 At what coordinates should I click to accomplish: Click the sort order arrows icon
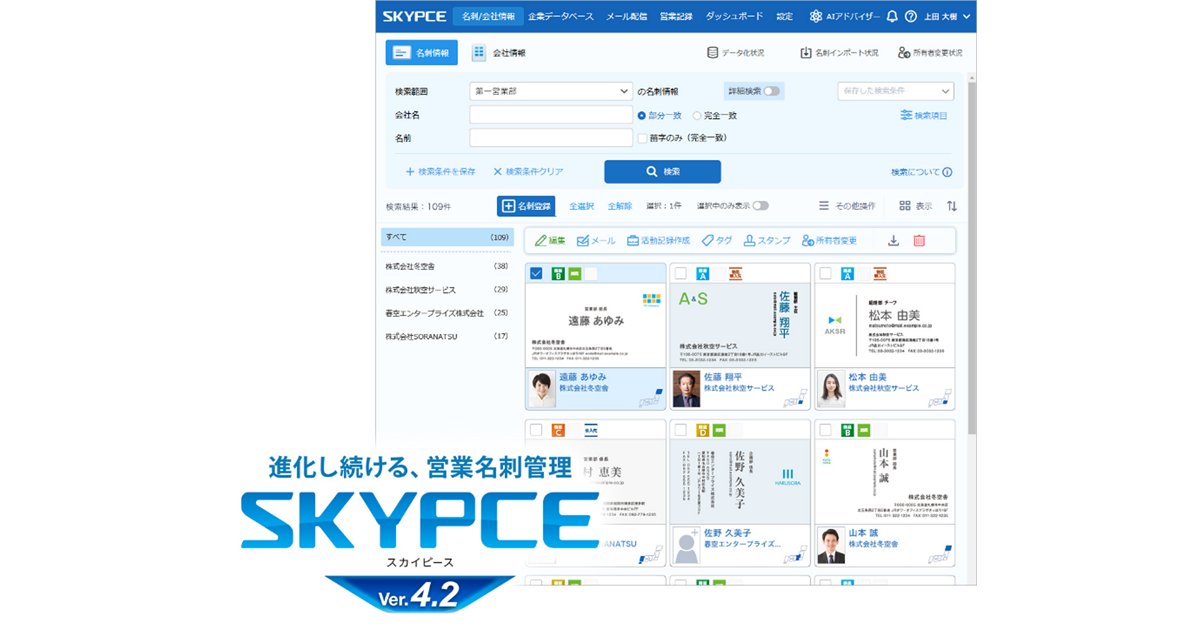click(952, 206)
